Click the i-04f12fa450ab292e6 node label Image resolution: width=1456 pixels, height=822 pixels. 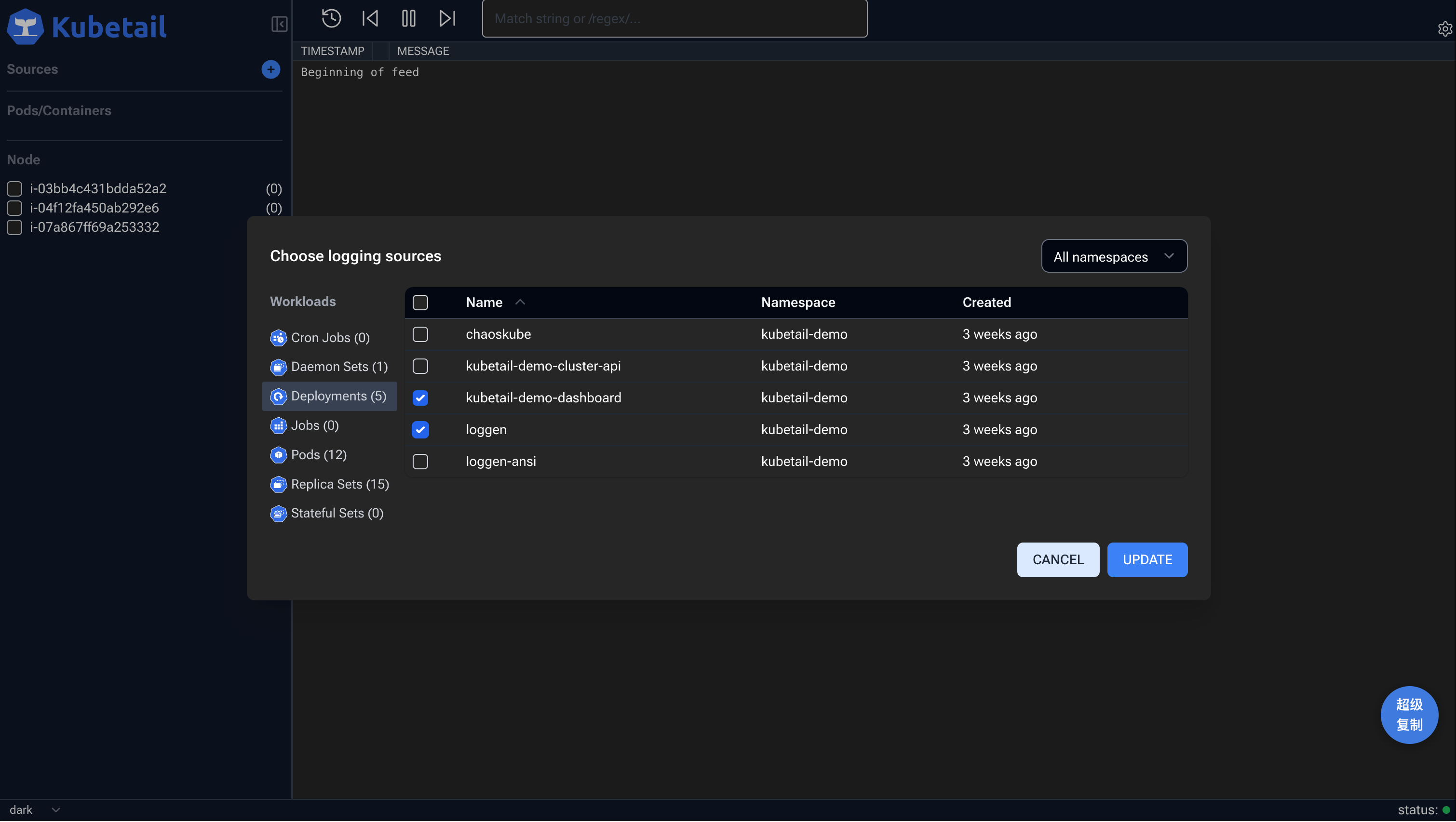[94, 208]
